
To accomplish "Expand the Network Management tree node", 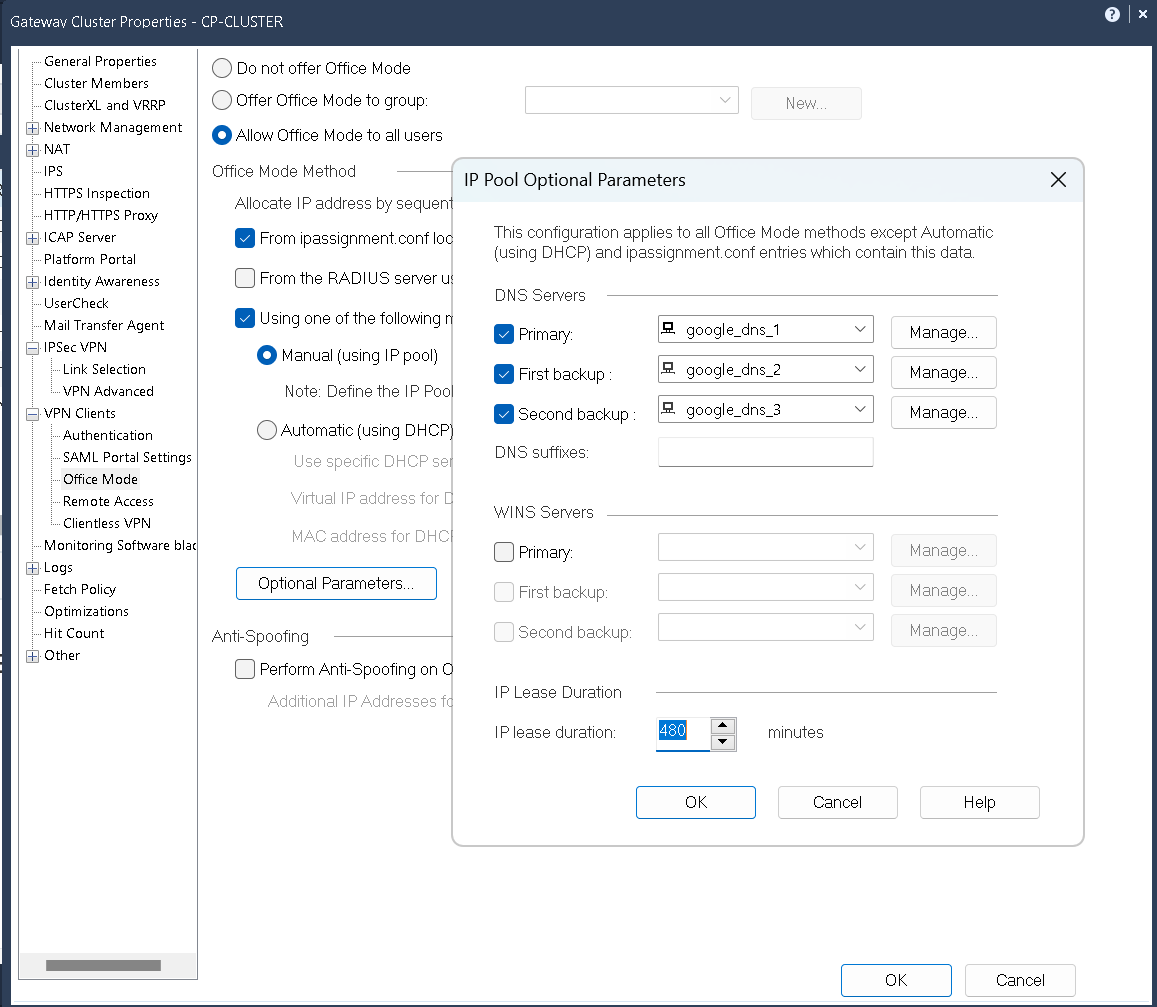I will click(x=33, y=128).
